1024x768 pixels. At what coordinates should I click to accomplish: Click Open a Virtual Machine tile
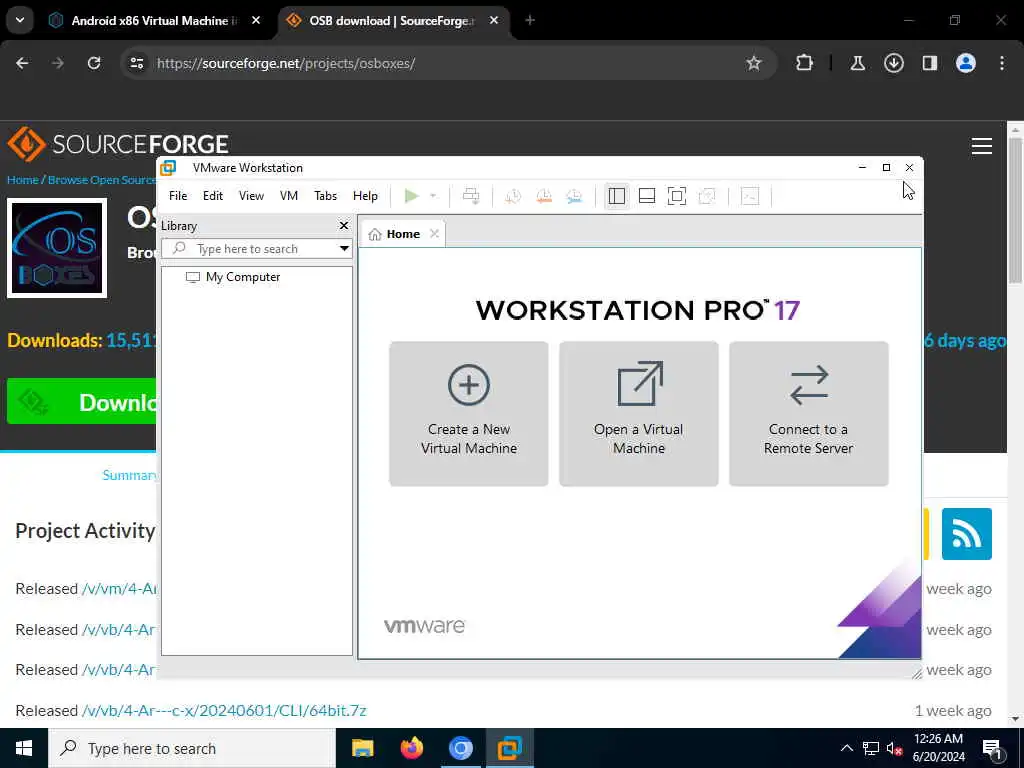click(x=639, y=414)
